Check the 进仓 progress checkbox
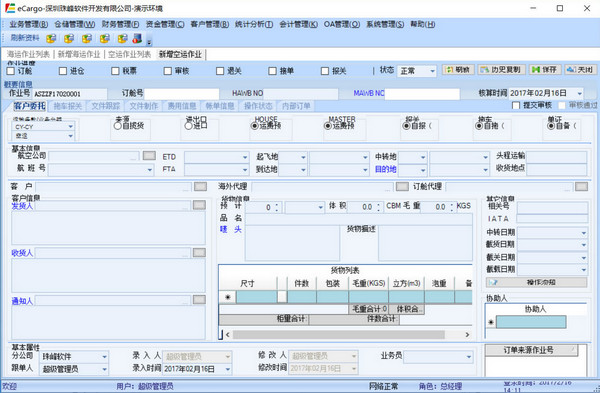600x393 pixels. [63, 71]
